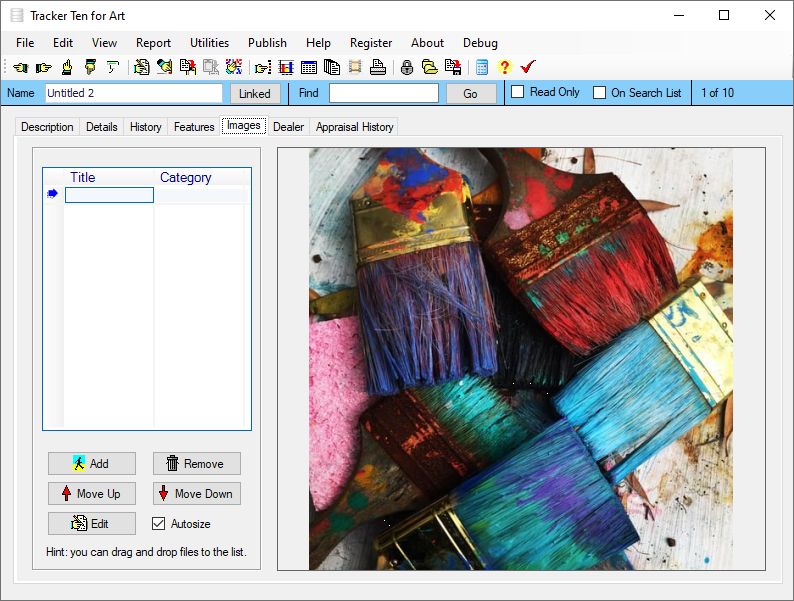Click the open folder toolbar icon

[x=429, y=68]
